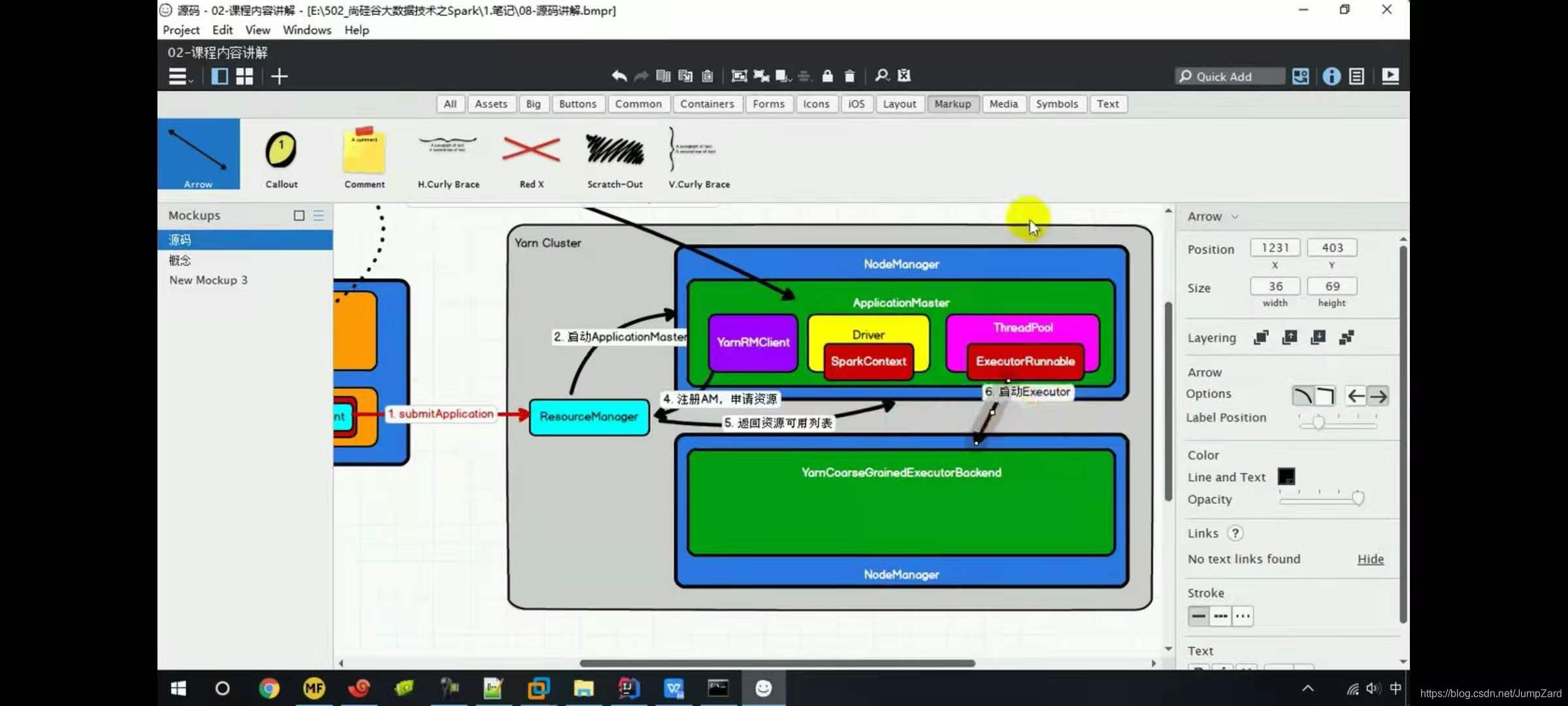Select the H.Curly Brace control
The width and height of the screenshot is (1568, 706).
448,157
